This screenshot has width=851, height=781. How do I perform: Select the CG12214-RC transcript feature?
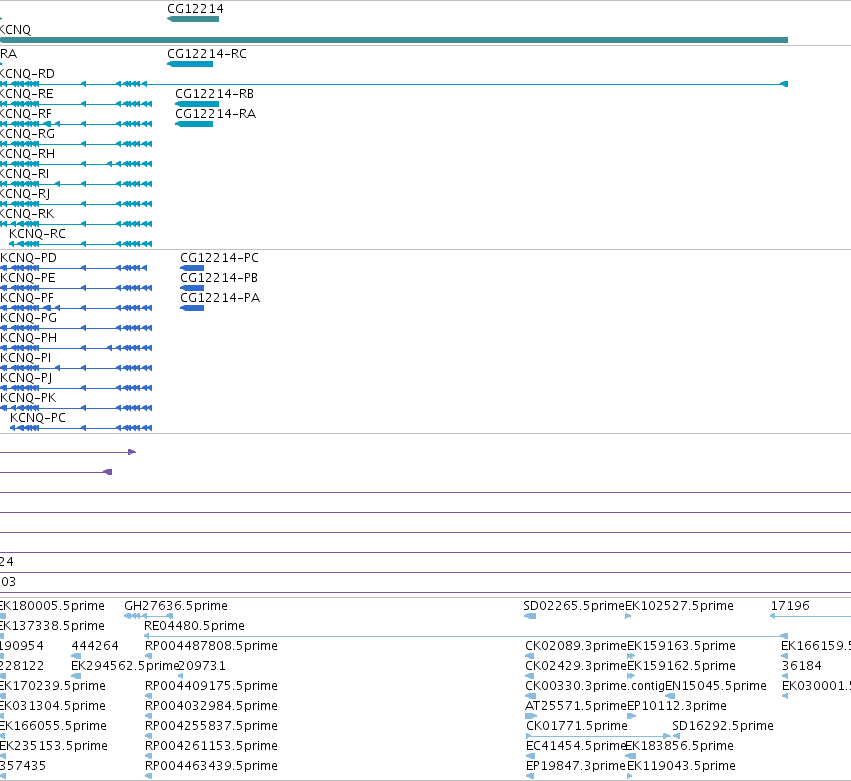tap(190, 64)
